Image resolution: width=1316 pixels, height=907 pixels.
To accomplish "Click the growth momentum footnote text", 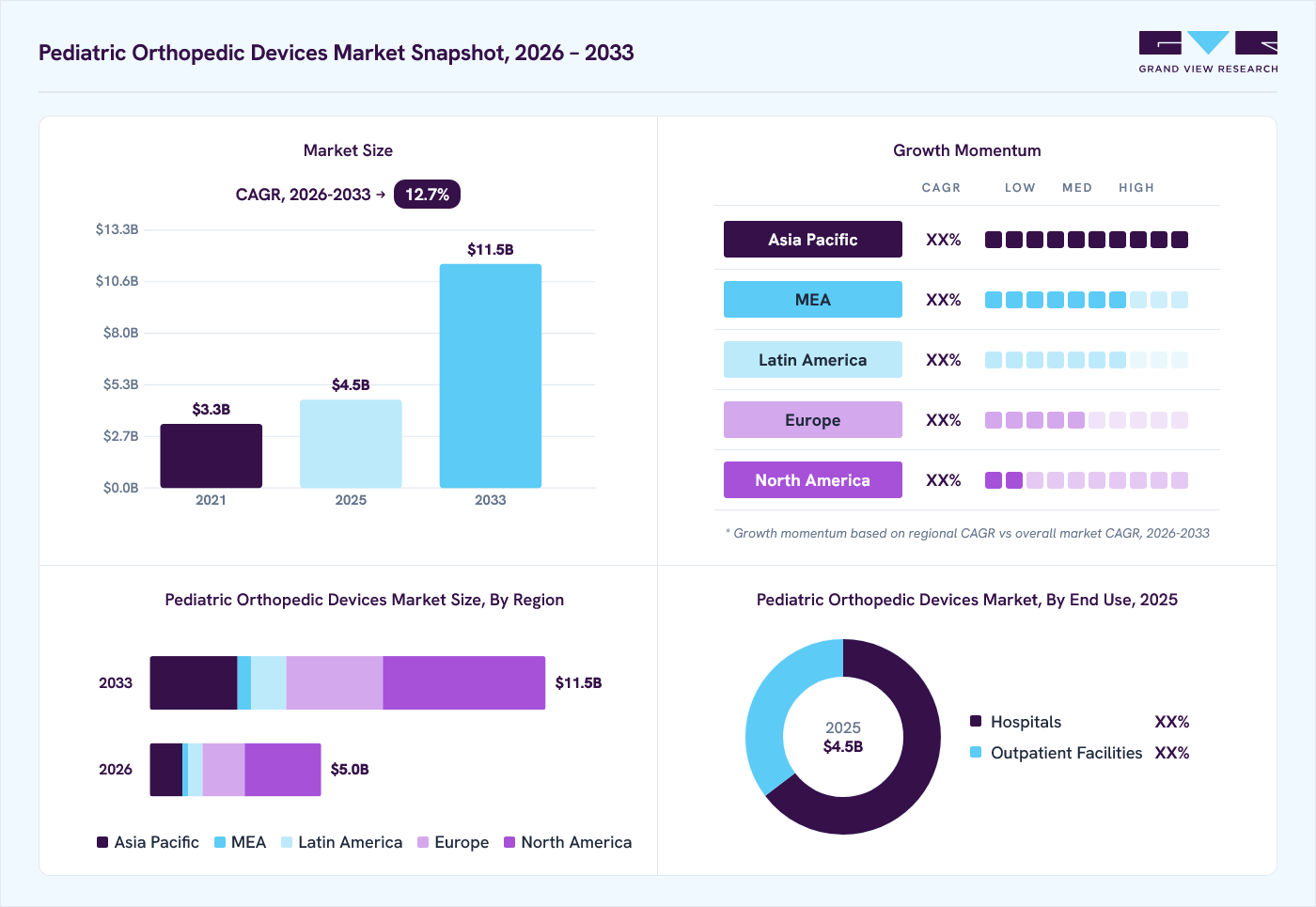I will (967, 533).
